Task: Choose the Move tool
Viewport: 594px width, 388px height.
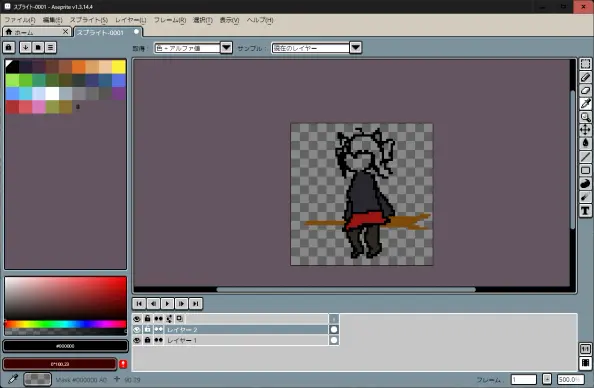Action: coord(585,130)
